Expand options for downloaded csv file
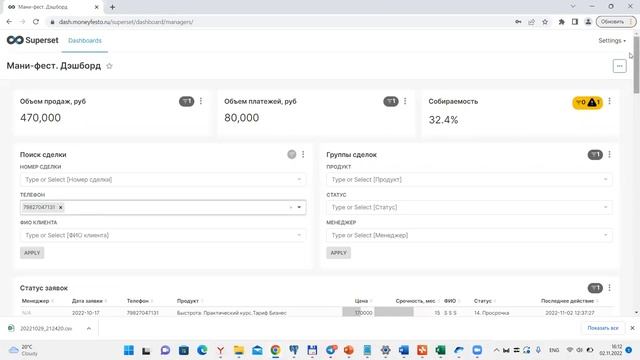Image resolution: width=640 pixels, height=360 pixels. coord(89,328)
